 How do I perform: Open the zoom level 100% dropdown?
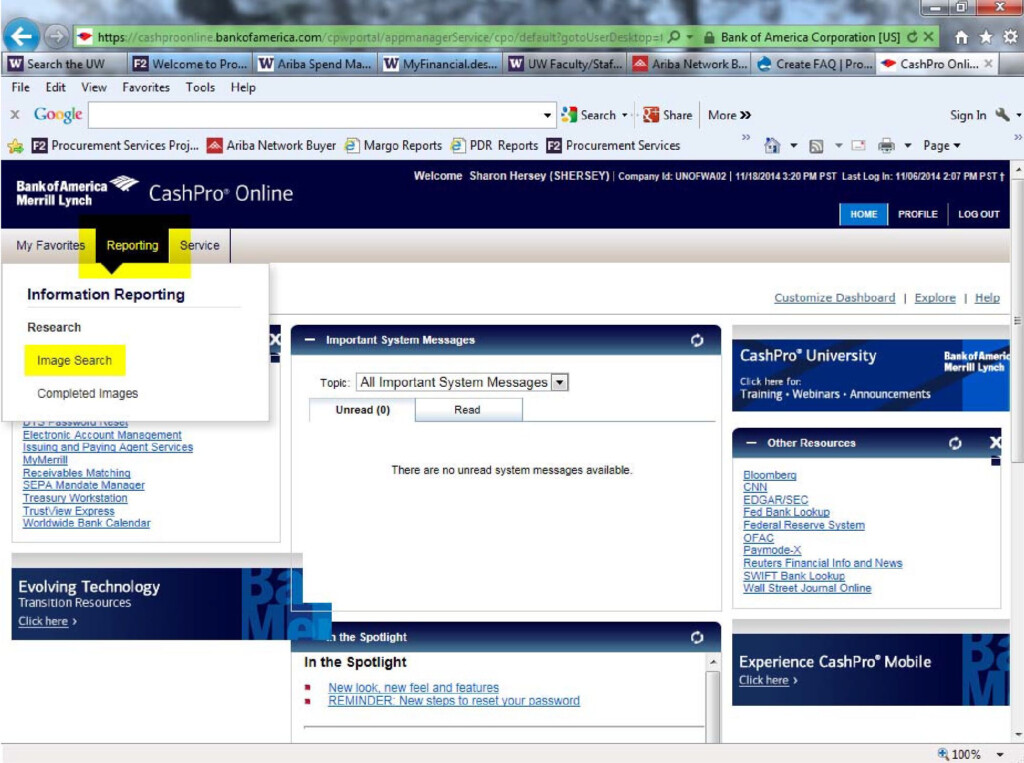pos(1000,755)
